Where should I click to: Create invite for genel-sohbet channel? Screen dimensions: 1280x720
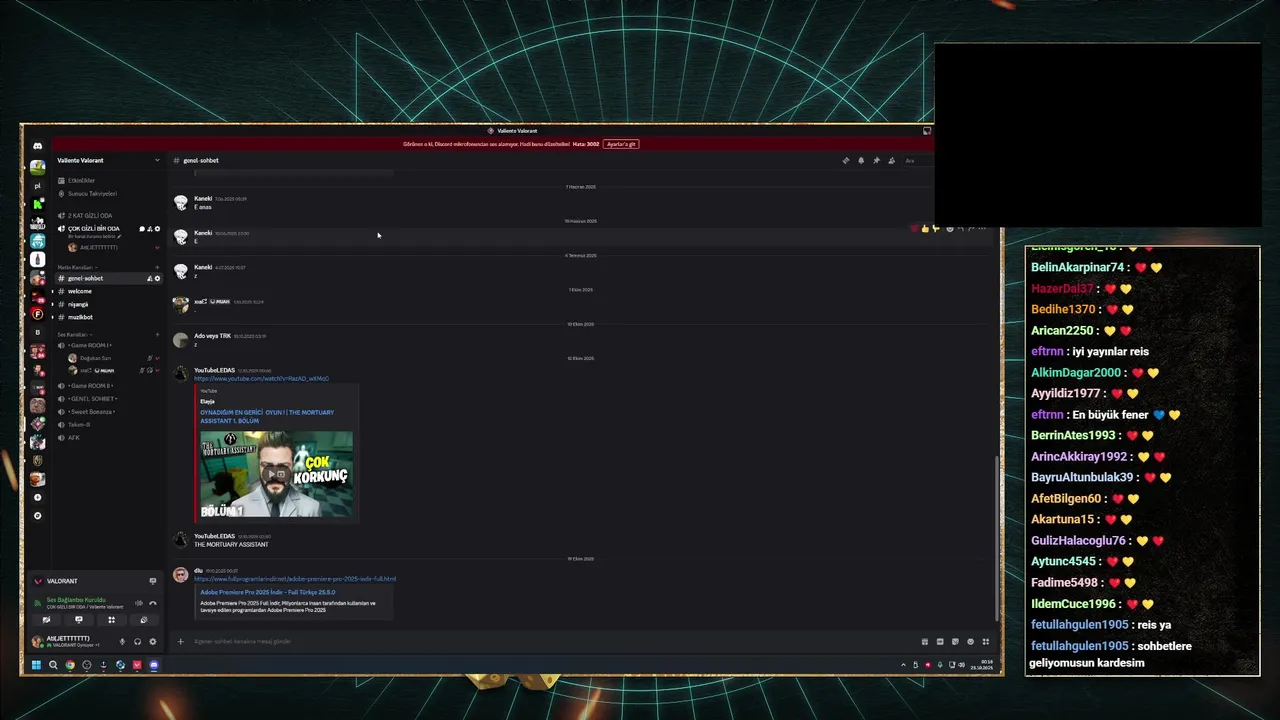pos(149,278)
